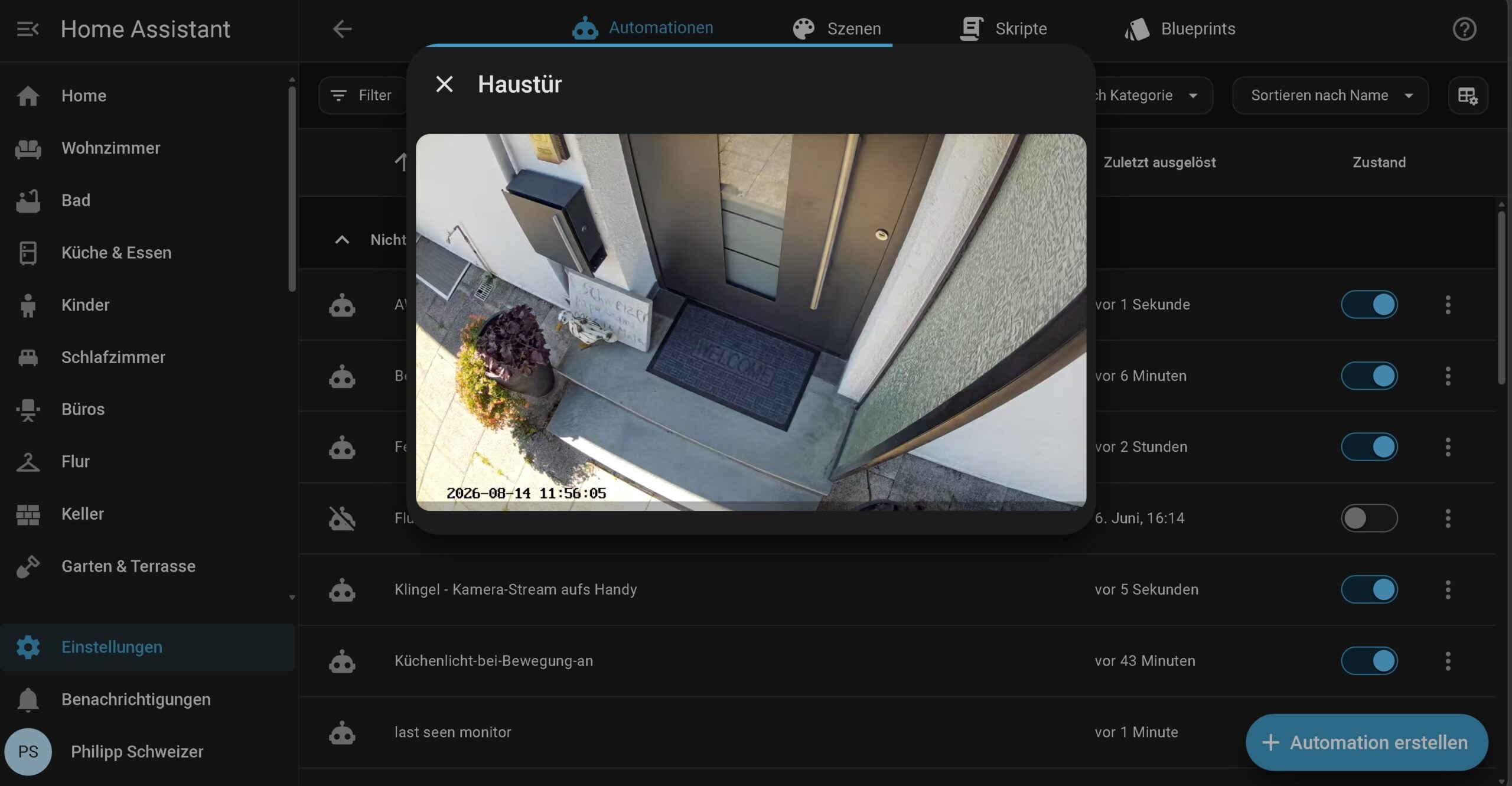Viewport: 1512px width, 786px height.
Task: Click the 'Home Assistant' title
Action: click(145, 29)
